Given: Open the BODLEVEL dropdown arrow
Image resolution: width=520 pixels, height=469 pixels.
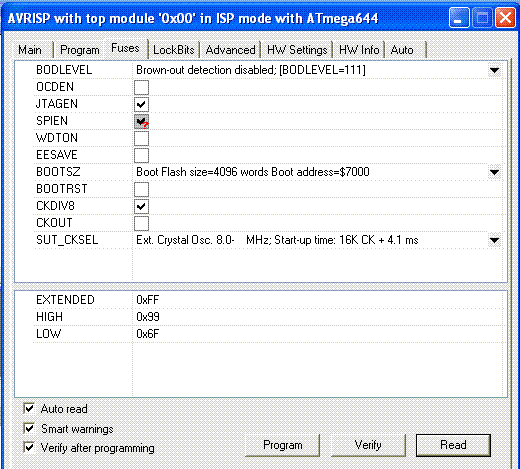Looking at the screenshot, I should (x=494, y=70).
